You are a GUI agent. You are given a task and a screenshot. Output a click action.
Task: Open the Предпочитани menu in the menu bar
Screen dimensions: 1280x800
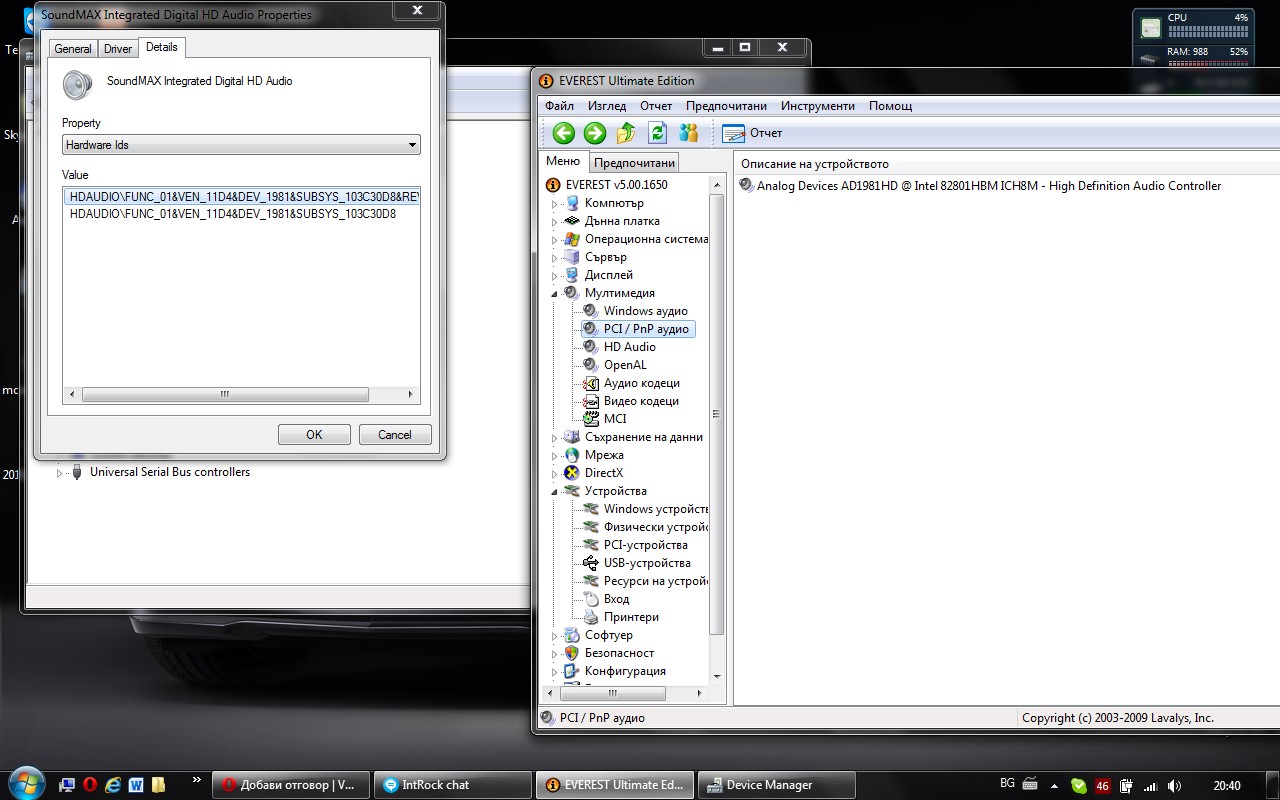[726, 106]
